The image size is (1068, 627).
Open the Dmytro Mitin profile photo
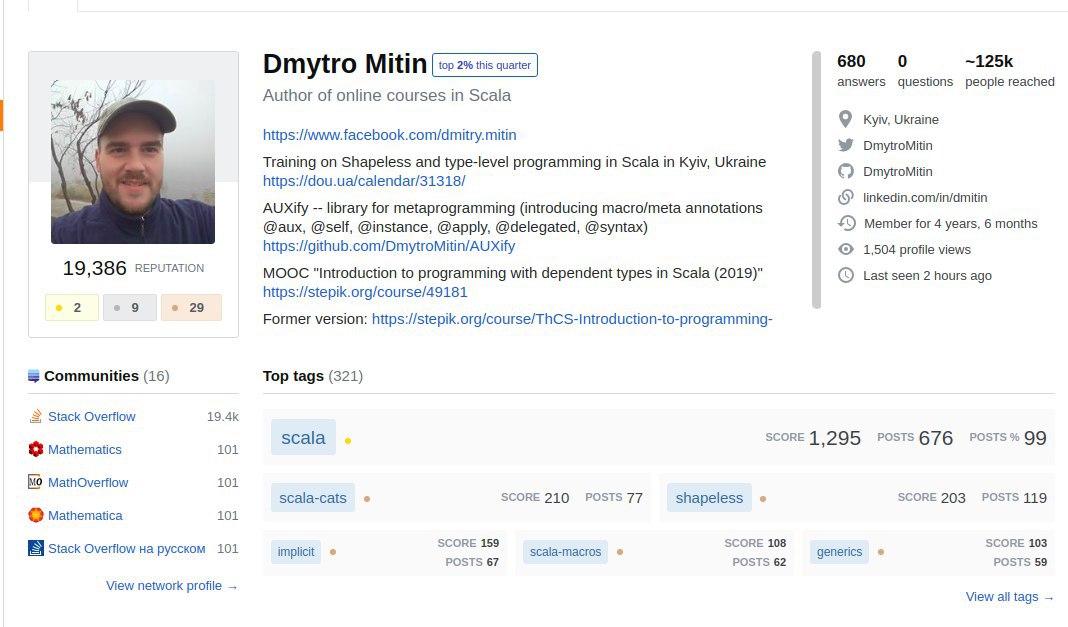click(x=133, y=162)
